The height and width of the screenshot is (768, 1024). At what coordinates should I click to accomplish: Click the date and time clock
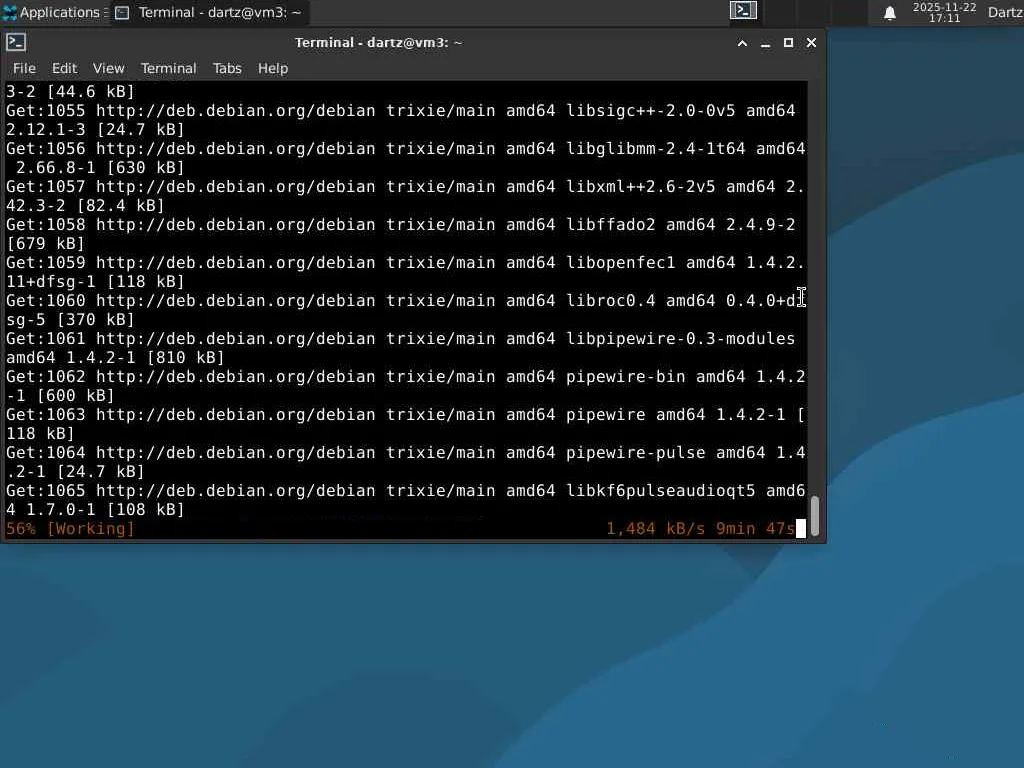point(944,12)
